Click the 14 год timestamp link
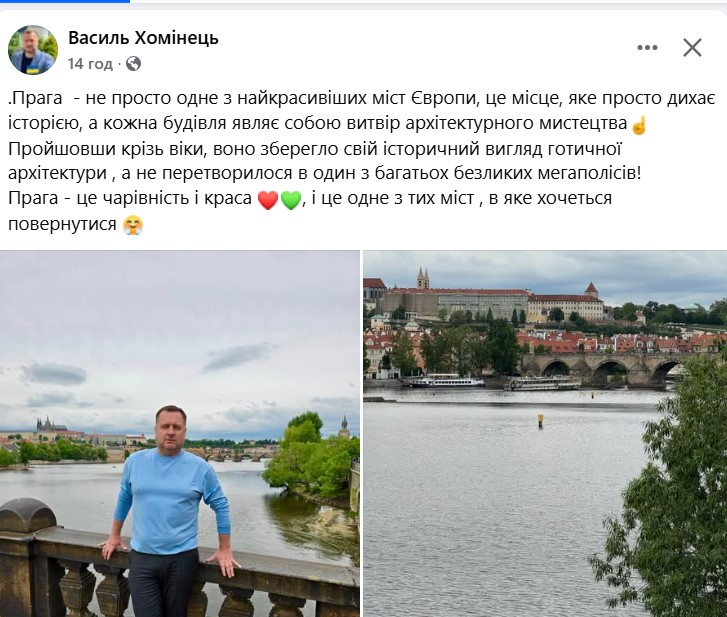 click(x=90, y=64)
